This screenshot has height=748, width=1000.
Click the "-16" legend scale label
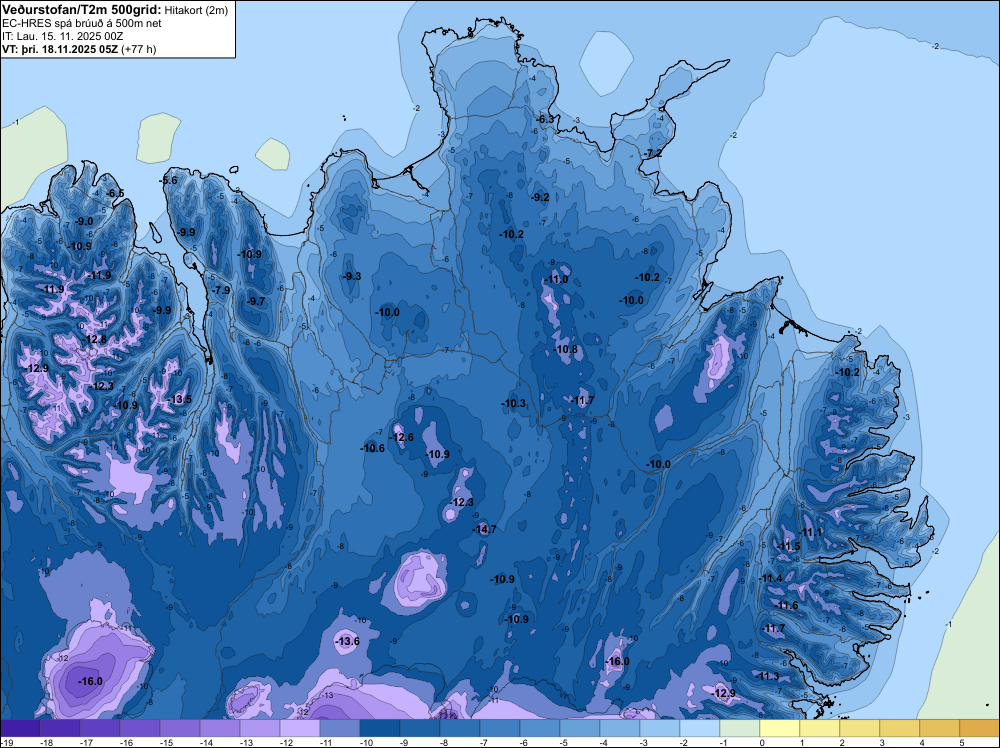(x=126, y=743)
